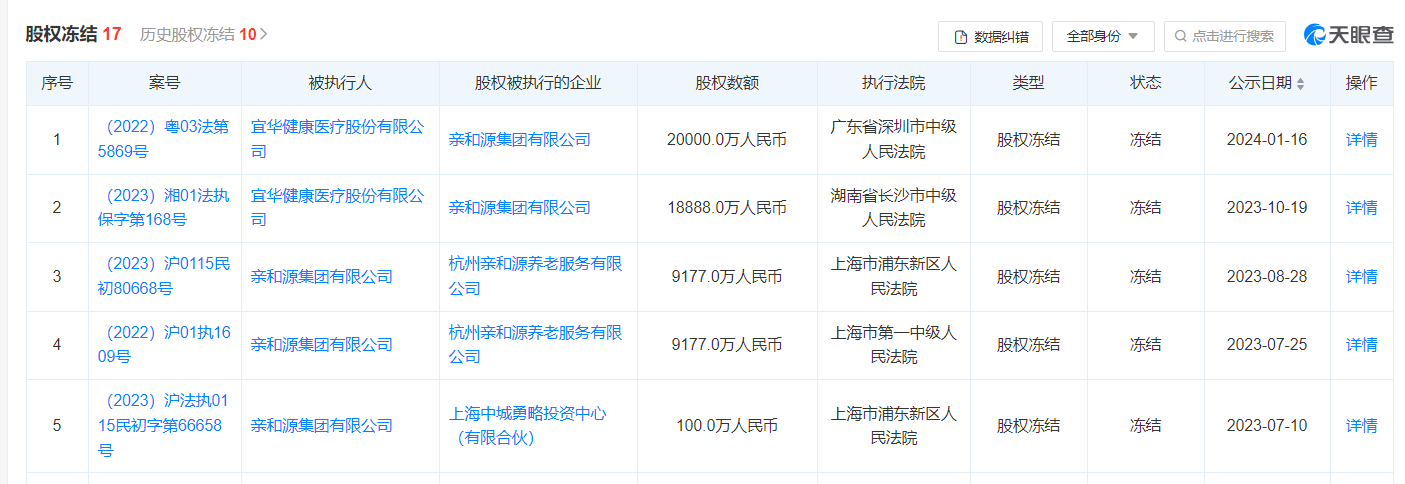Select the 100.0万人民币 amount cell
The width and height of the screenshot is (1405, 484).
(x=727, y=426)
